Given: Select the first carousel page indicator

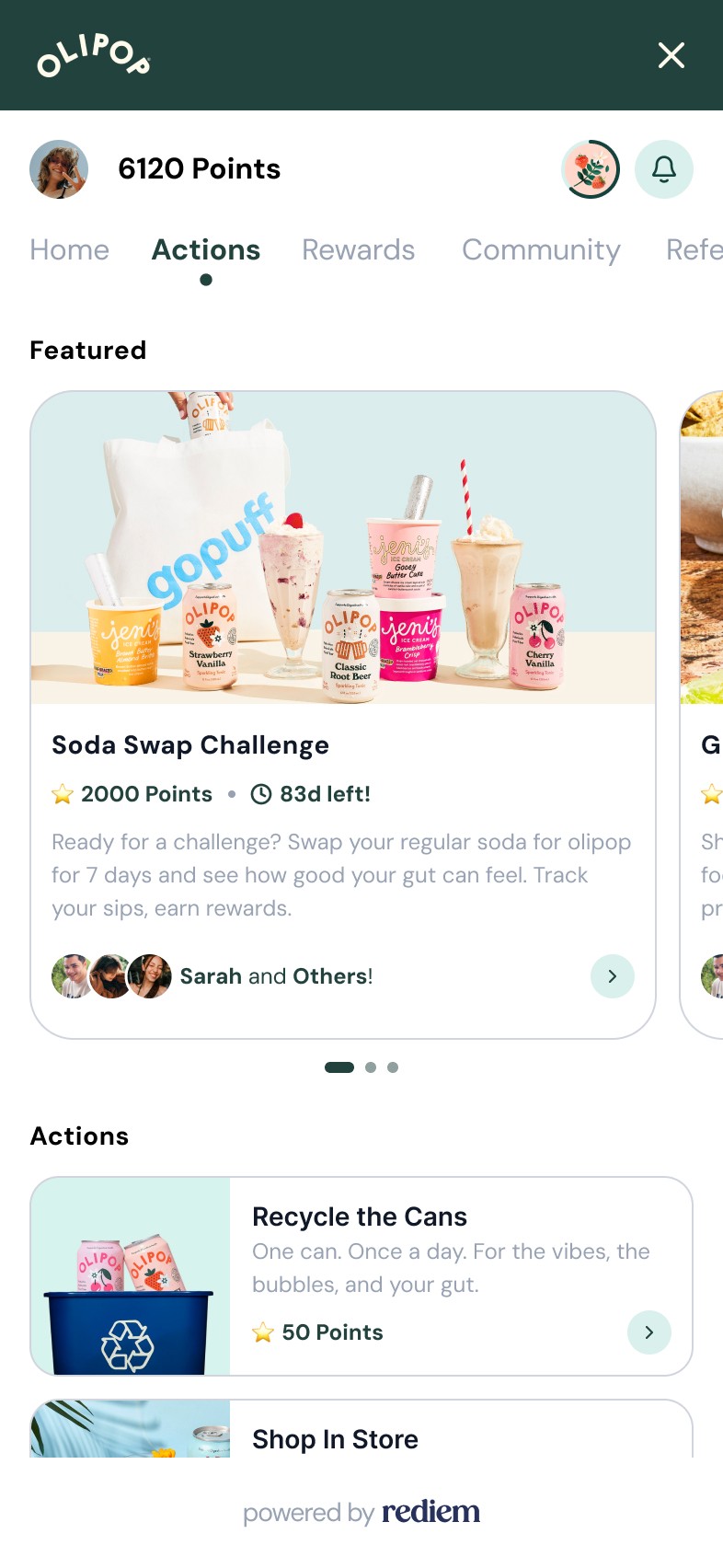Looking at the screenshot, I should (339, 1067).
